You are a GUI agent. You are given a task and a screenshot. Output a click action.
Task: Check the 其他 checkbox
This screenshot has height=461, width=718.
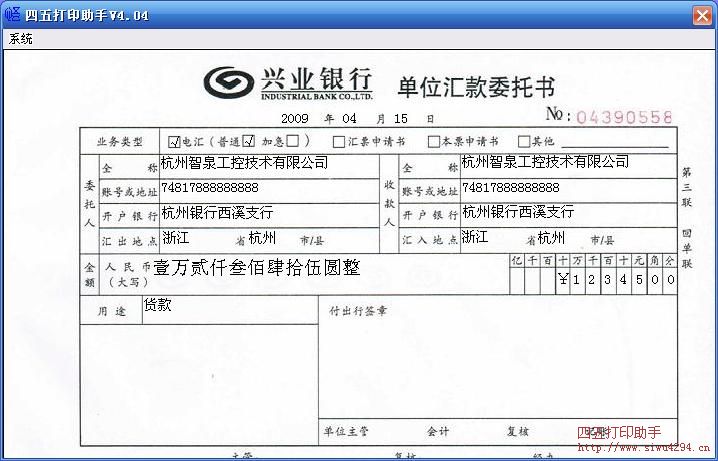[523, 141]
